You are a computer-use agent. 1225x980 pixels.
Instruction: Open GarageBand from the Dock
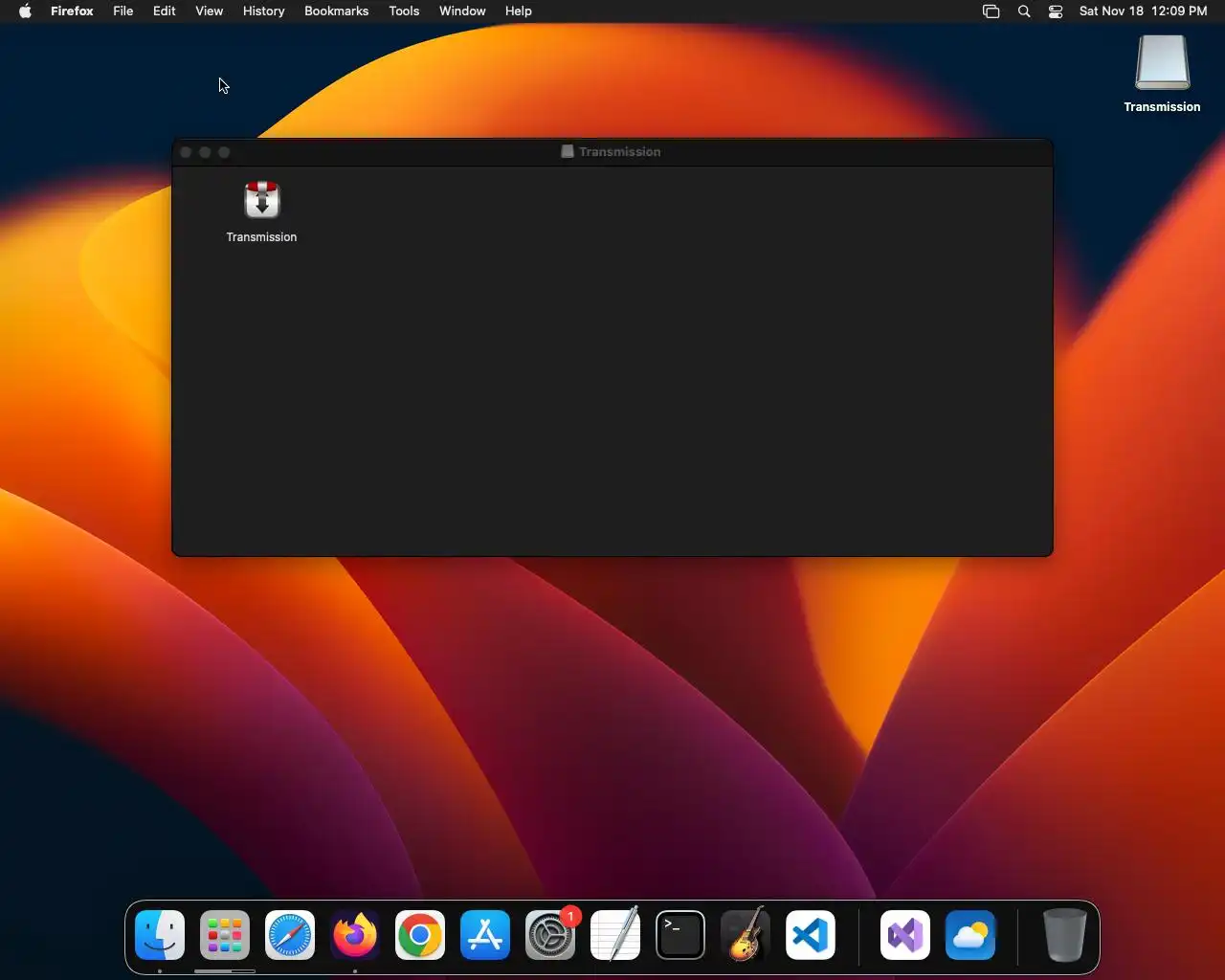tap(746, 935)
